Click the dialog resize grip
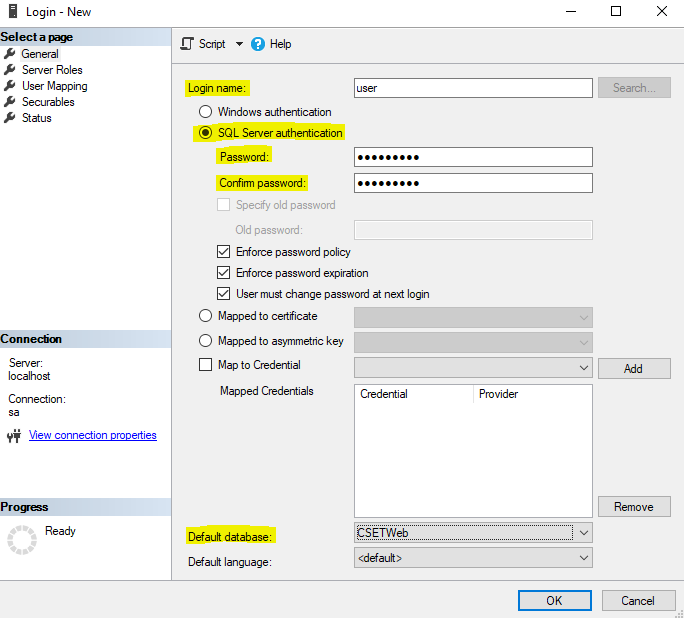The height and width of the screenshot is (618, 684). [679, 614]
